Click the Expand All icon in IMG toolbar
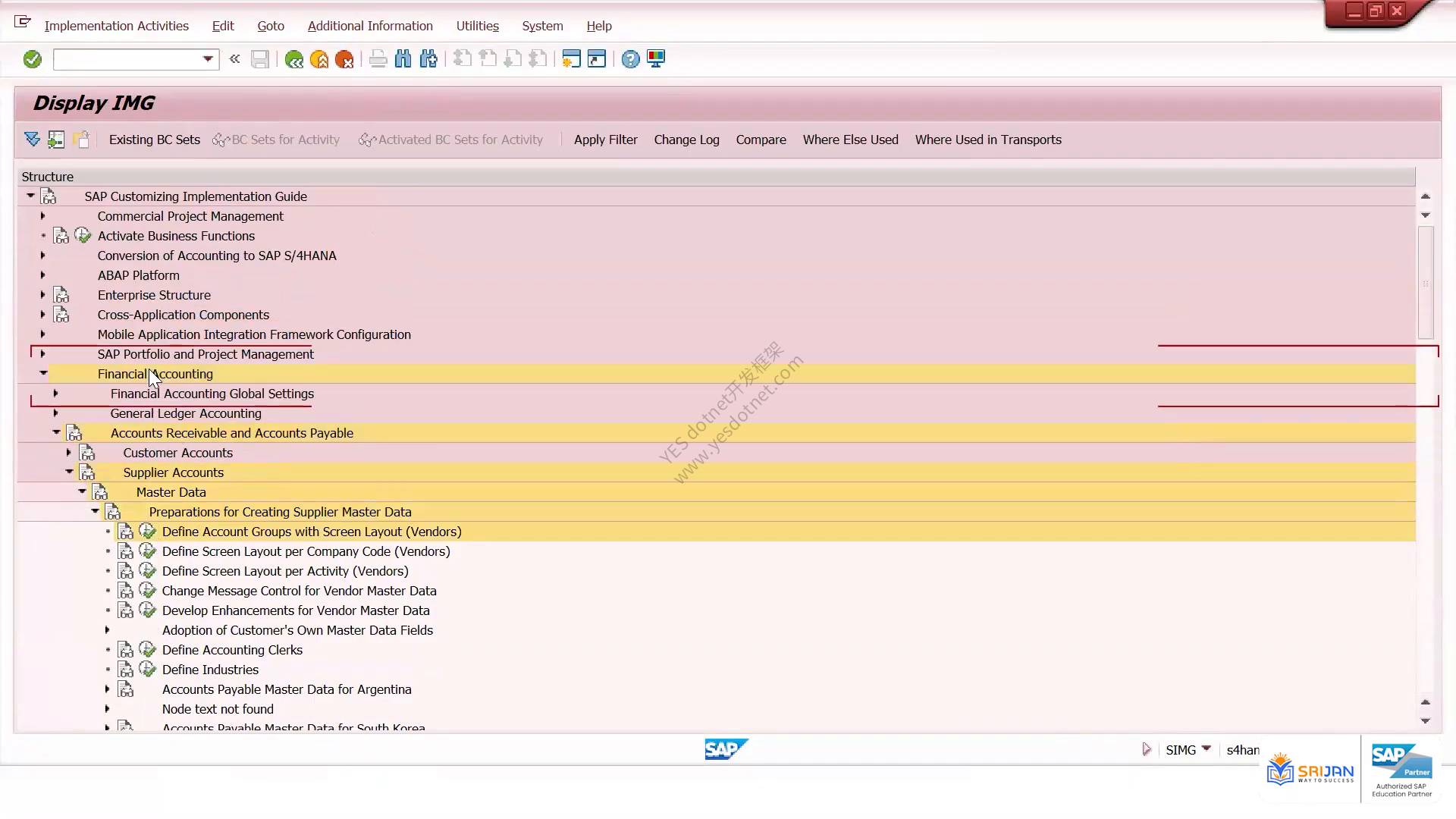The image size is (1456, 819). 32,140
